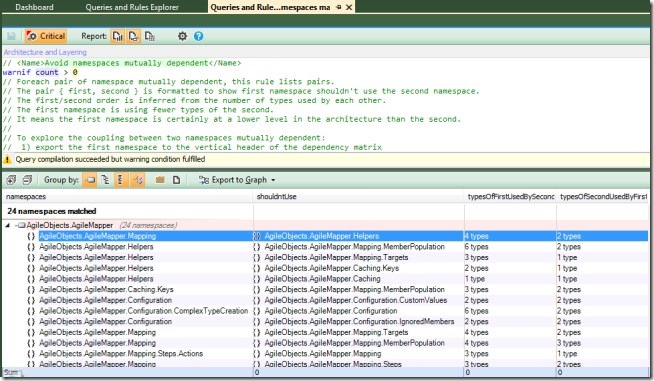Click the warning triangle icon
Screen dimensions: 654x381
click(8, 159)
